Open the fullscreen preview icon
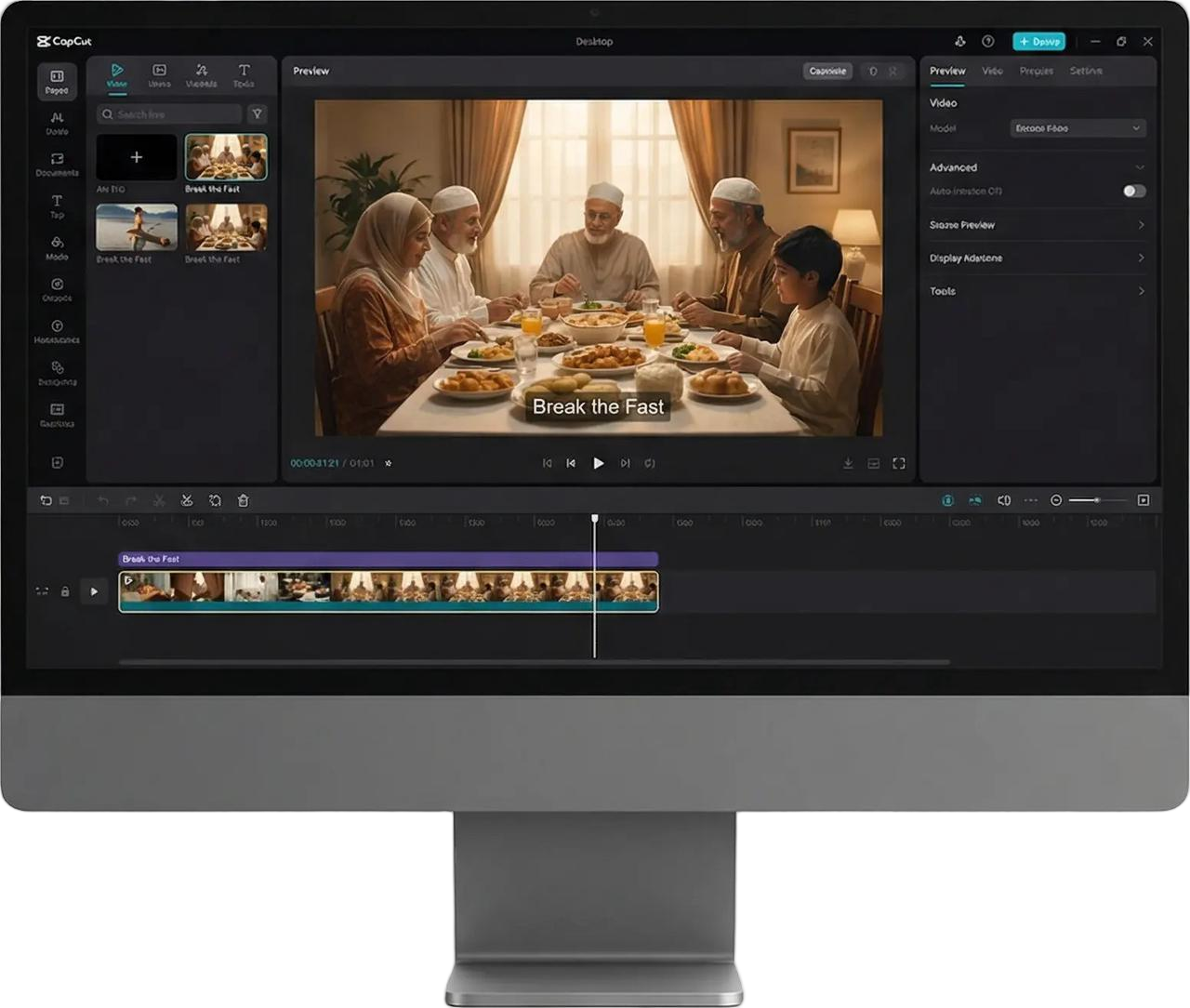The width and height of the screenshot is (1190, 1008). pos(898,462)
